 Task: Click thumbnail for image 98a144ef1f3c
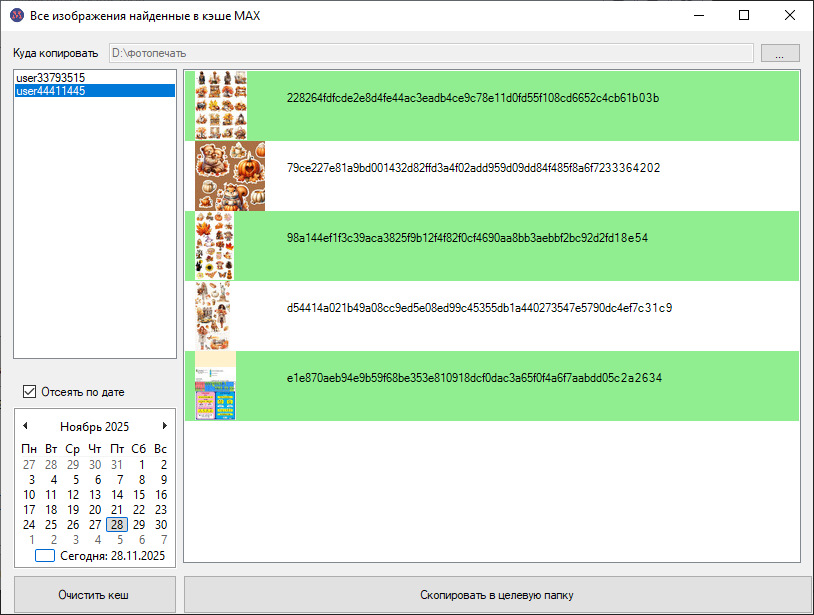(215, 246)
